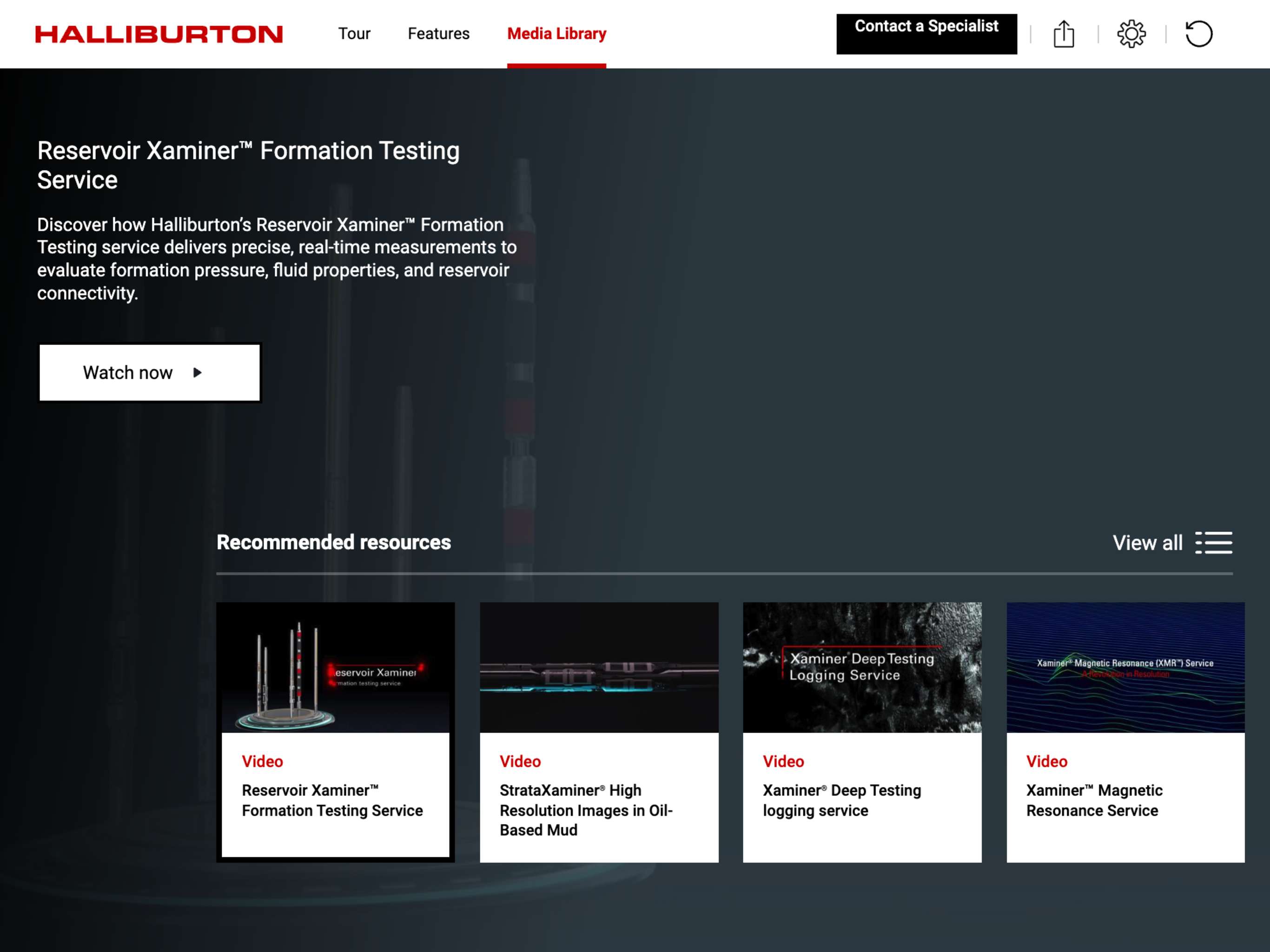
Task: Open the settings gear icon
Action: (x=1131, y=34)
